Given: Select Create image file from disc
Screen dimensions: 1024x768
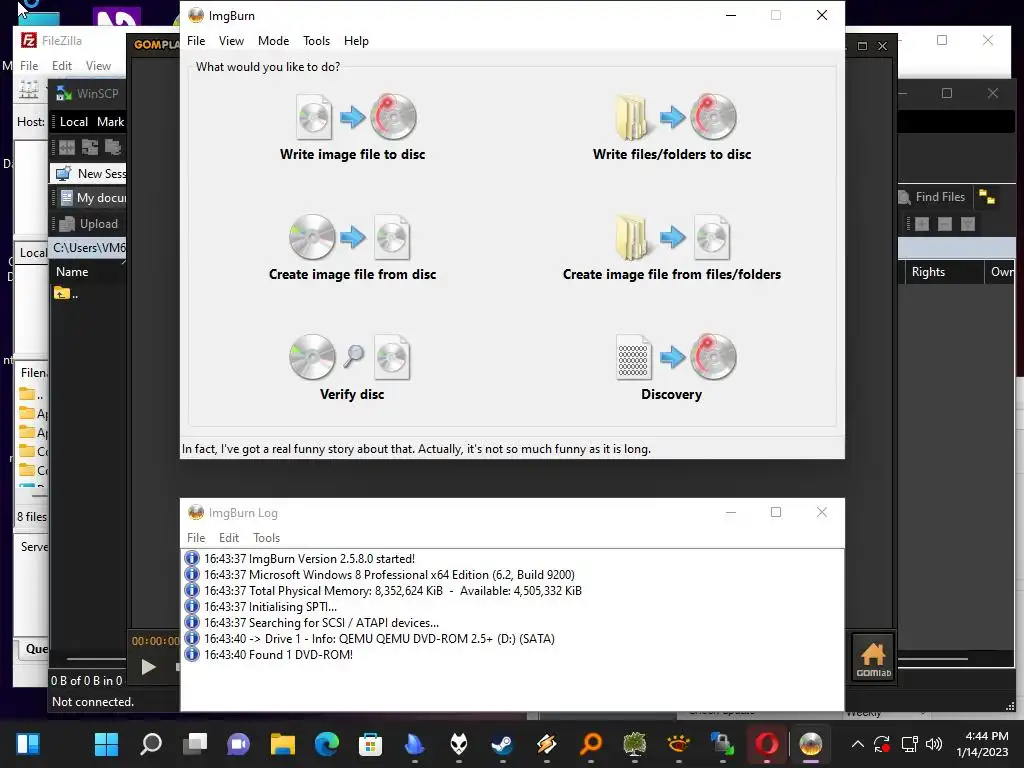Looking at the screenshot, I should (353, 247).
